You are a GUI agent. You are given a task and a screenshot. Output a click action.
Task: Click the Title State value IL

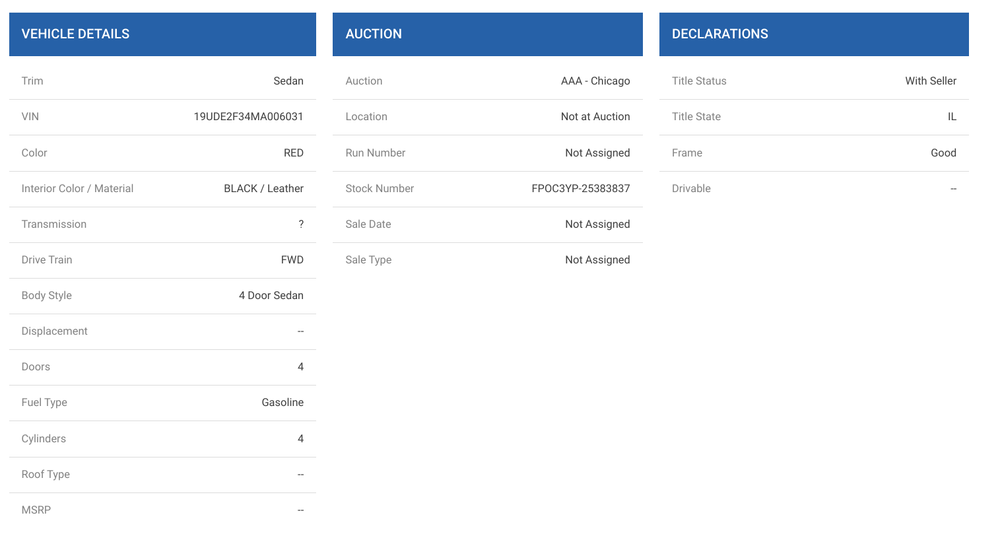(952, 117)
